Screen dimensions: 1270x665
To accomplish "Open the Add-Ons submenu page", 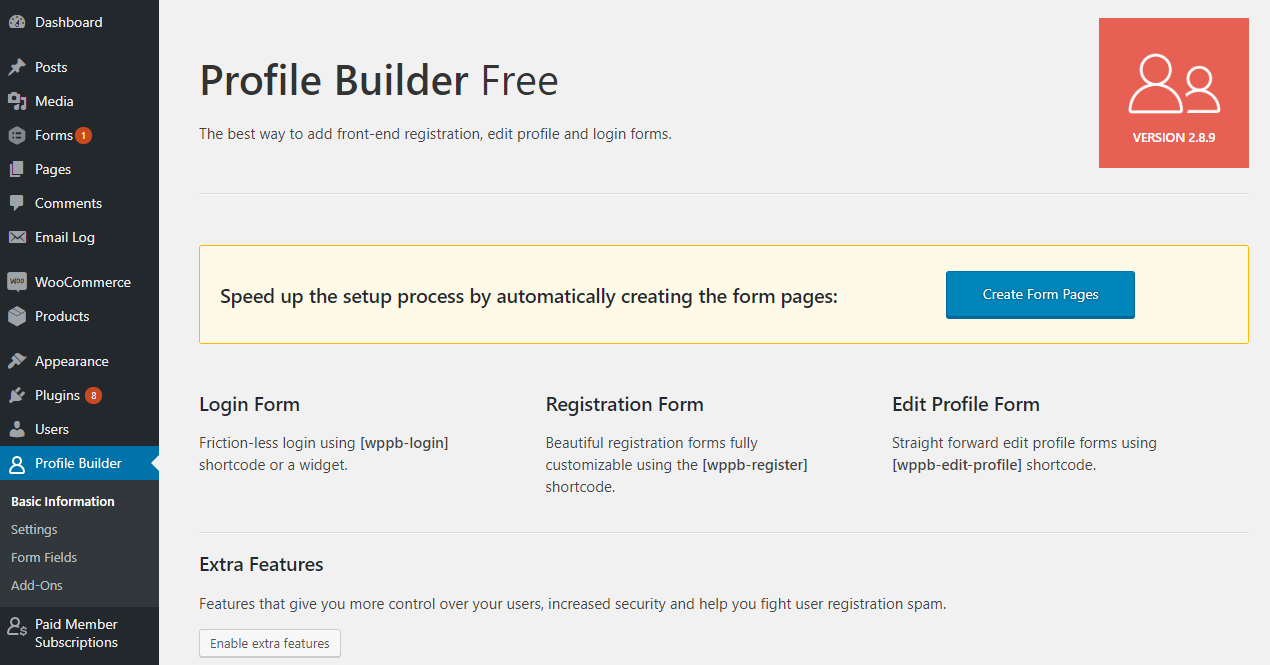I will click(x=37, y=585).
